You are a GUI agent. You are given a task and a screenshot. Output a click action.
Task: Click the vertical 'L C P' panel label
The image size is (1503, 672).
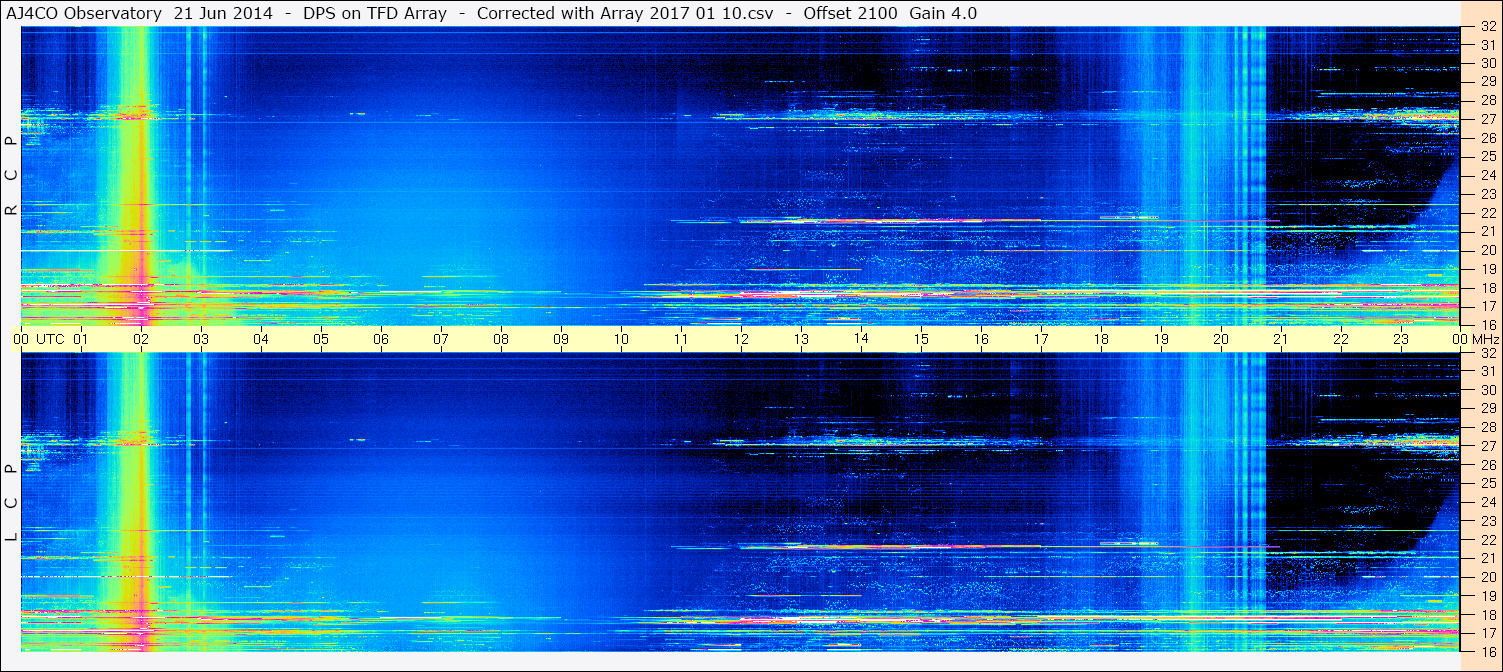[11, 503]
